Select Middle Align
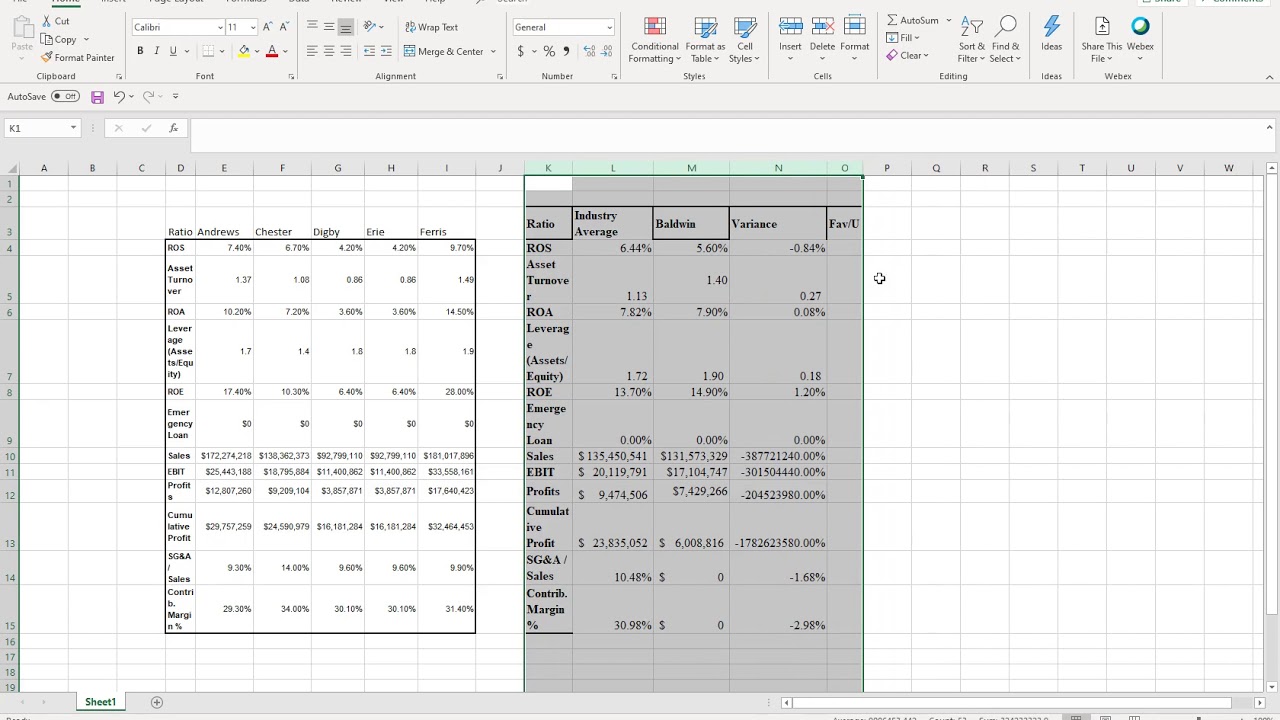This screenshot has height=720, width=1280. pyautogui.click(x=329, y=27)
